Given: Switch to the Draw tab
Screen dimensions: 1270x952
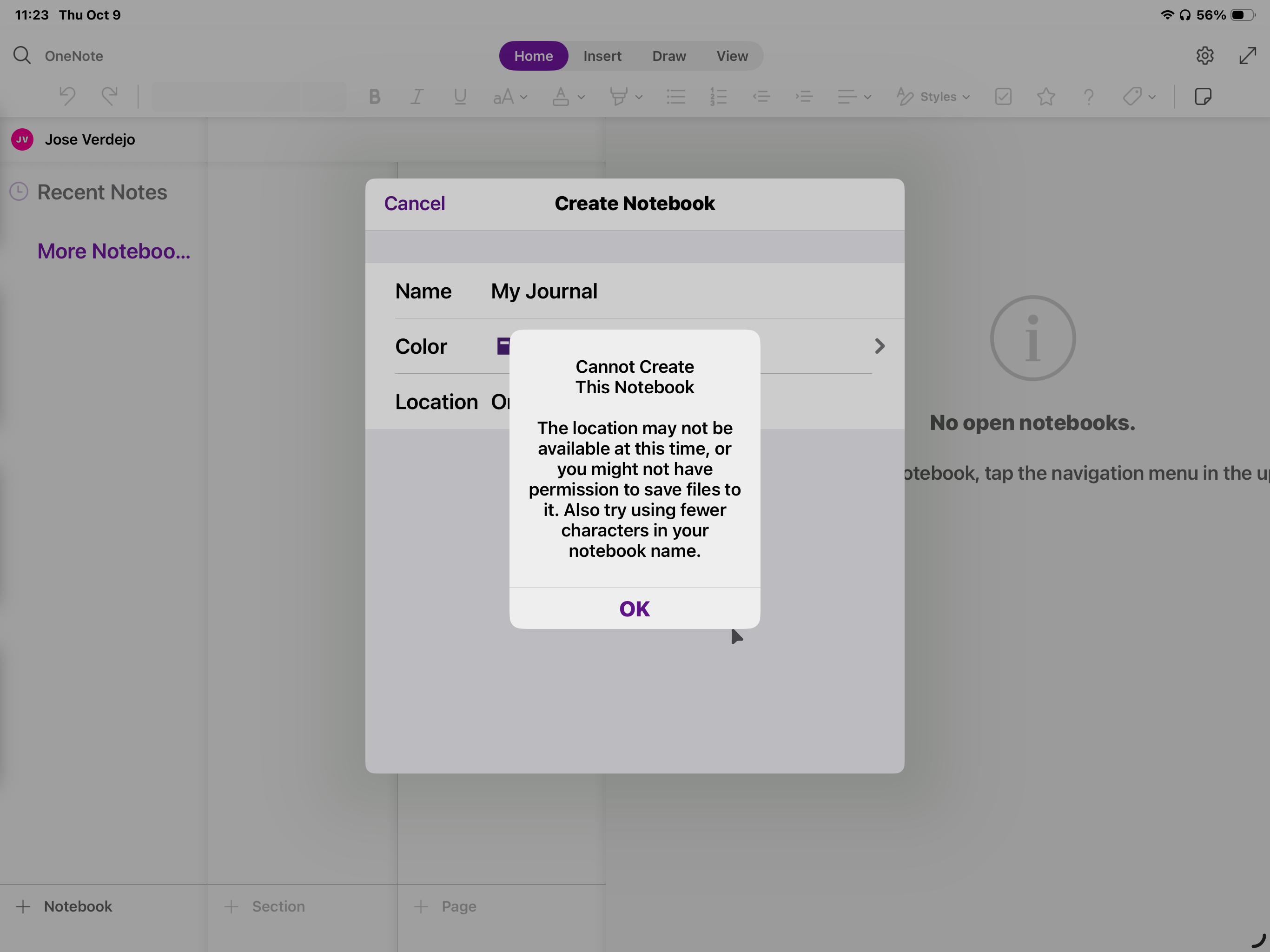Looking at the screenshot, I should point(668,56).
